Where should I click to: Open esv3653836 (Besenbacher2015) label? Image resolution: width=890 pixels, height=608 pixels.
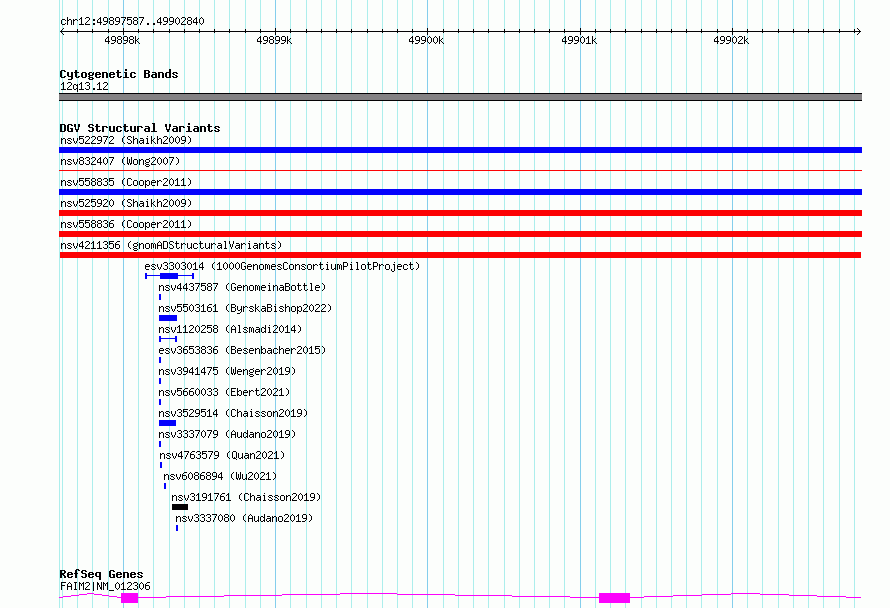(x=242, y=350)
